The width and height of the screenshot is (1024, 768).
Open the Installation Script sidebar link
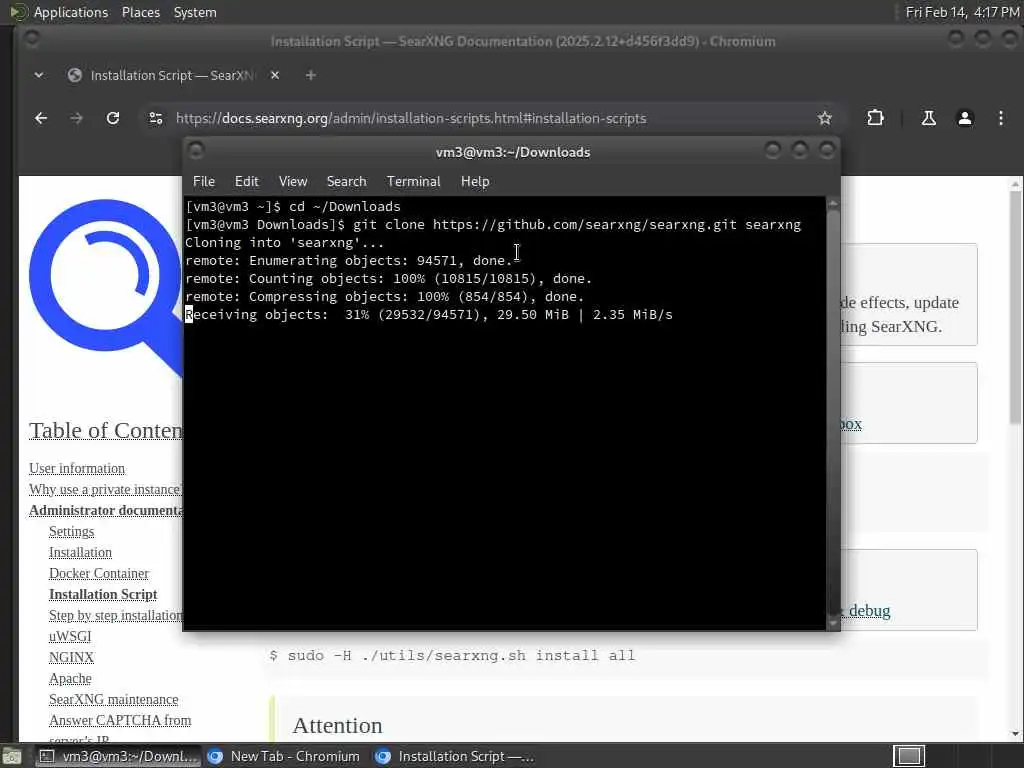pyautogui.click(x=103, y=594)
